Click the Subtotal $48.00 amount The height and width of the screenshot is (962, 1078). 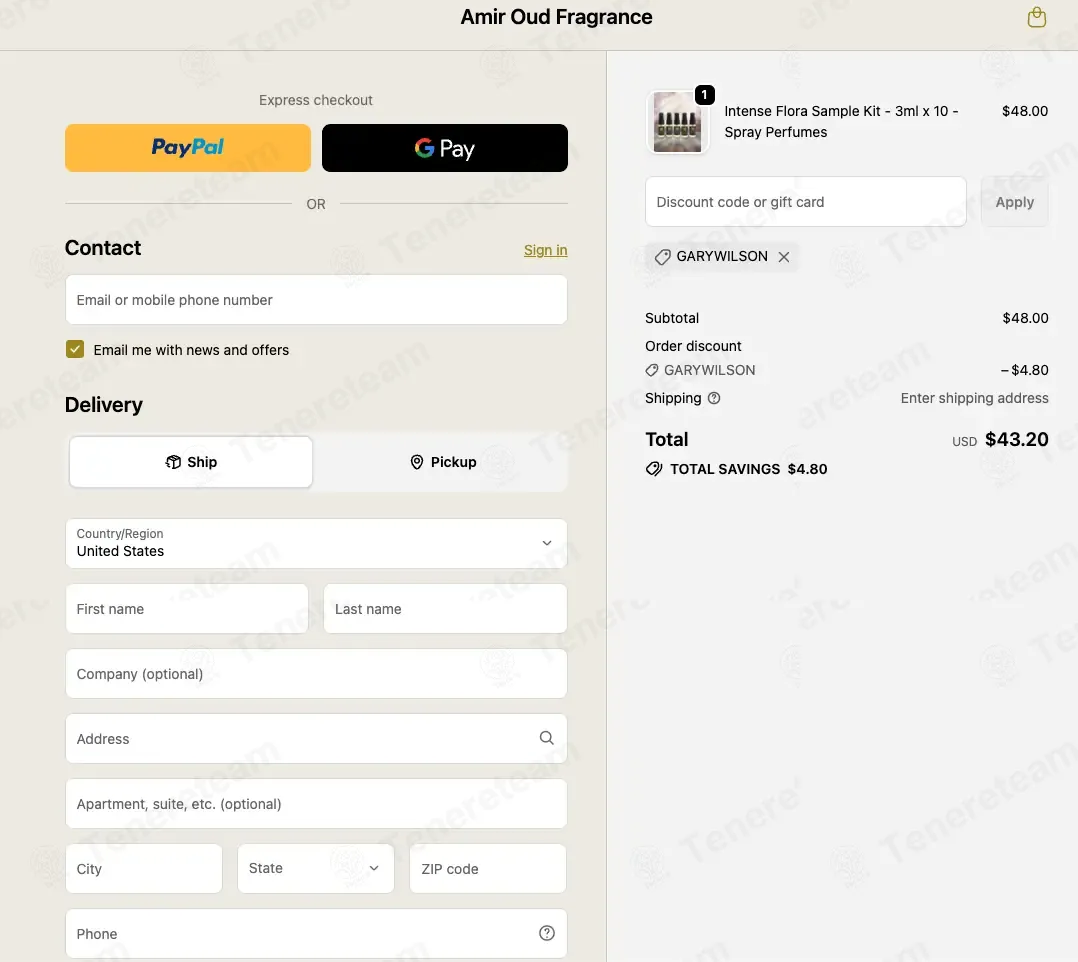coord(1025,318)
